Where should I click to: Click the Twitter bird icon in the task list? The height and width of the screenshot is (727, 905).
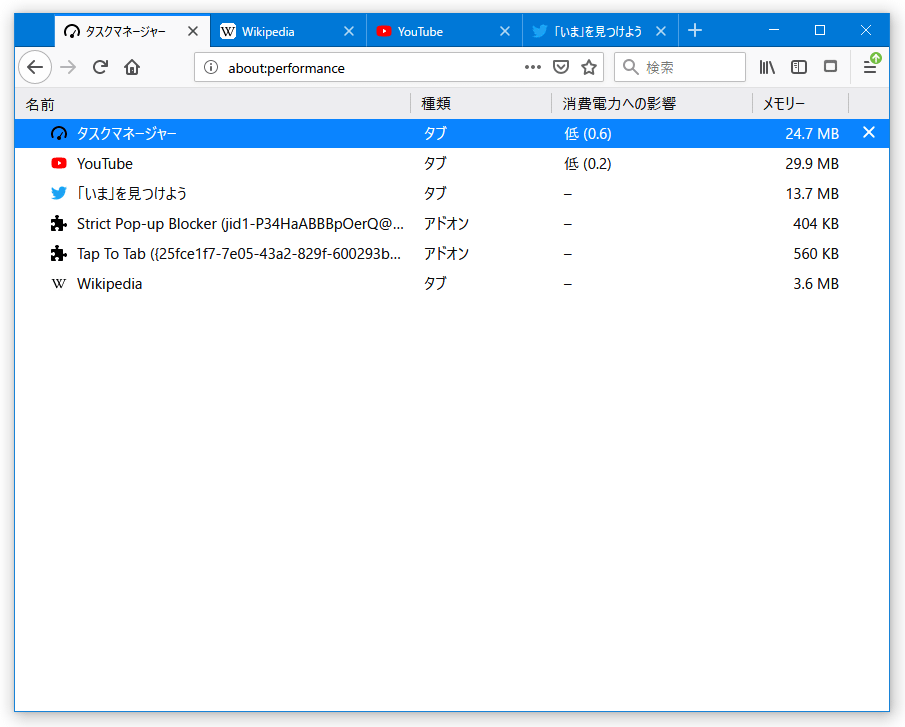point(58,193)
